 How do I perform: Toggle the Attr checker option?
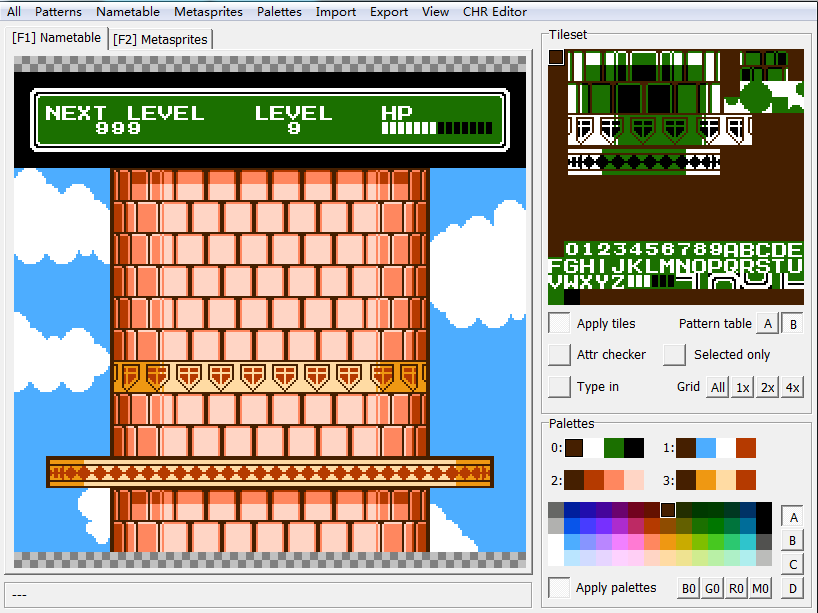(559, 355)
